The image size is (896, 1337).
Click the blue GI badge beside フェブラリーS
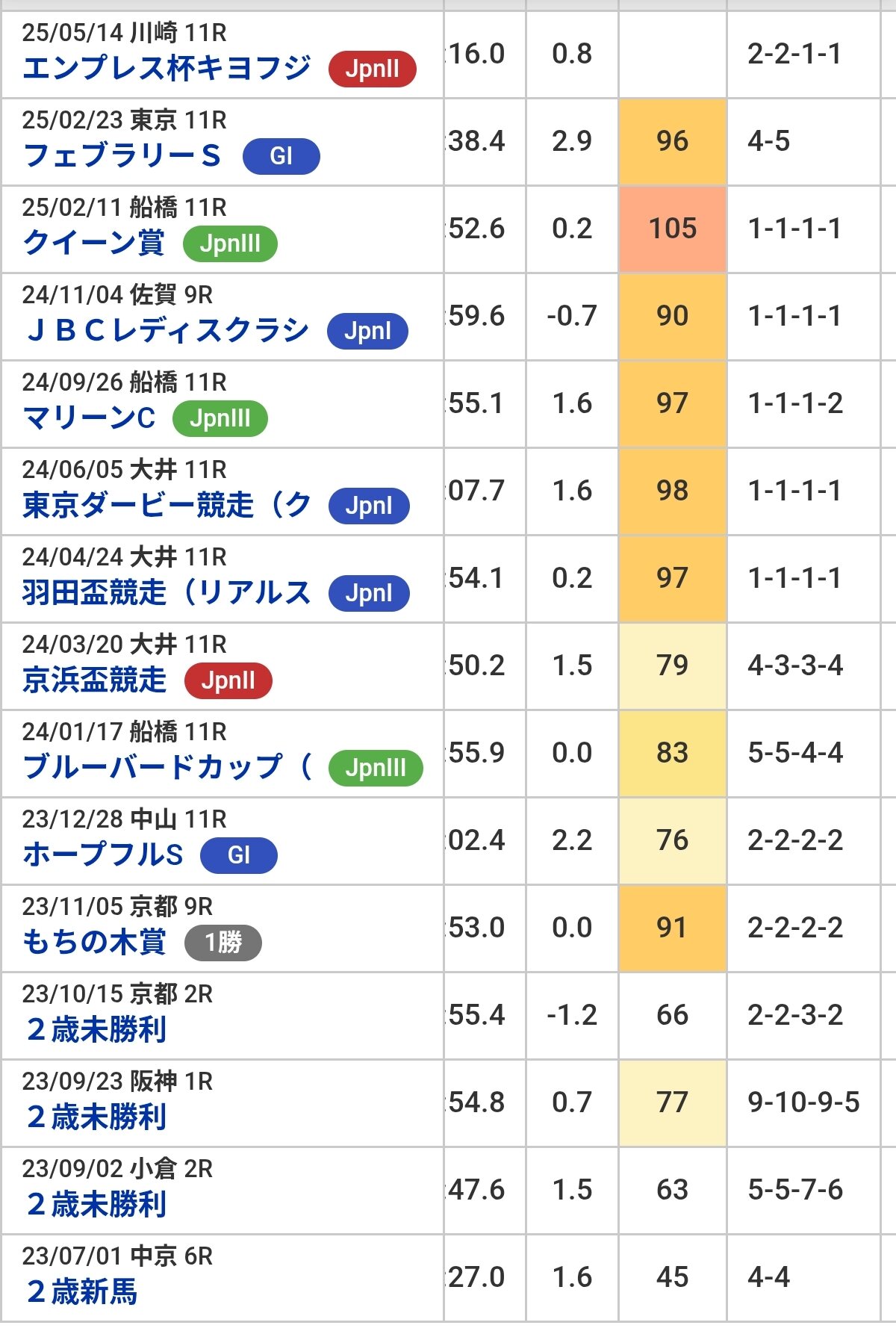281,157
